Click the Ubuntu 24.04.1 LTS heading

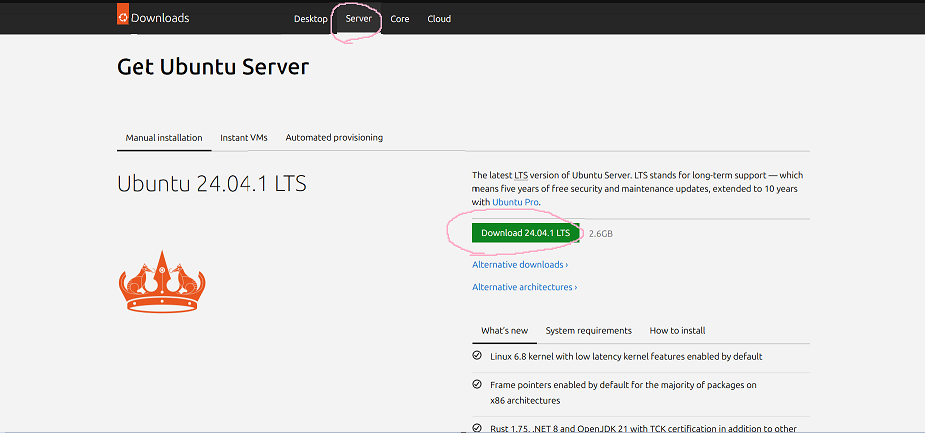click(x=212, y=183)
